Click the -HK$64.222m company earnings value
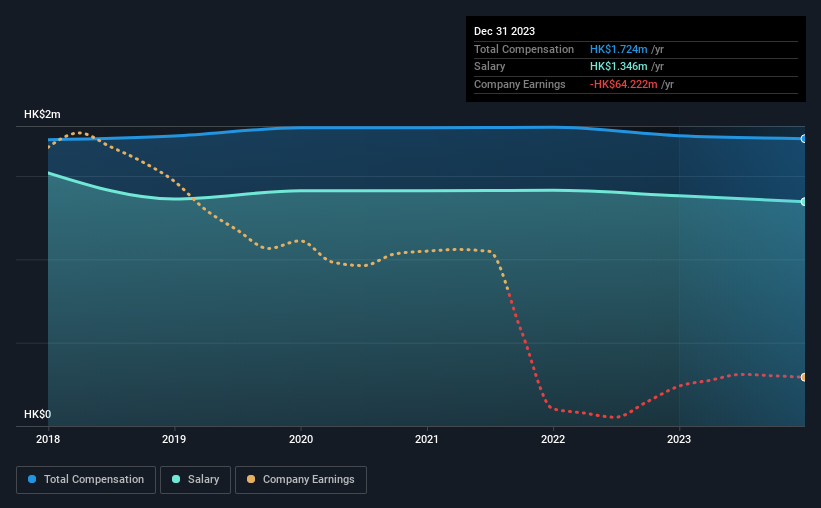Screen dimensions: 821x508 [623, 84]
